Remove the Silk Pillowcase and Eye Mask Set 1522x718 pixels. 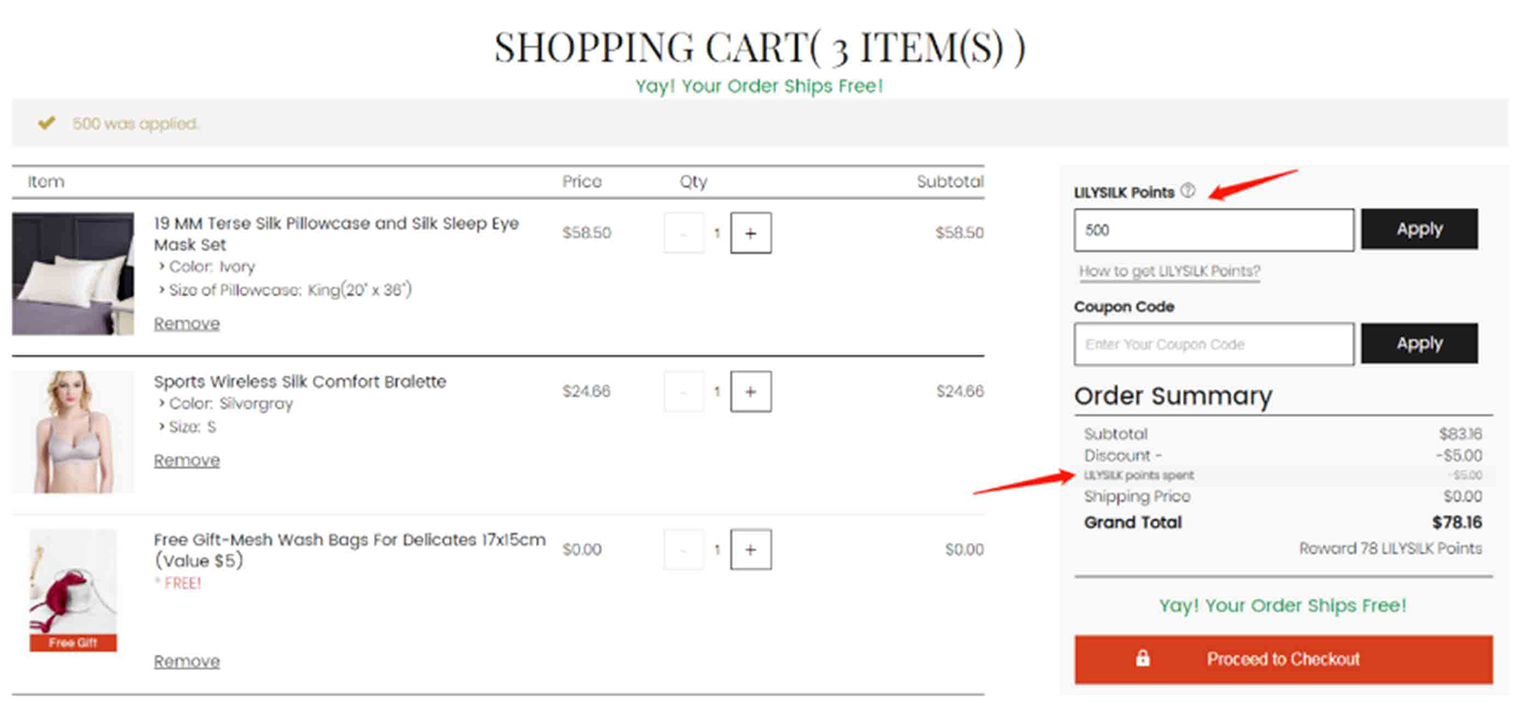(x=187, y=324)
